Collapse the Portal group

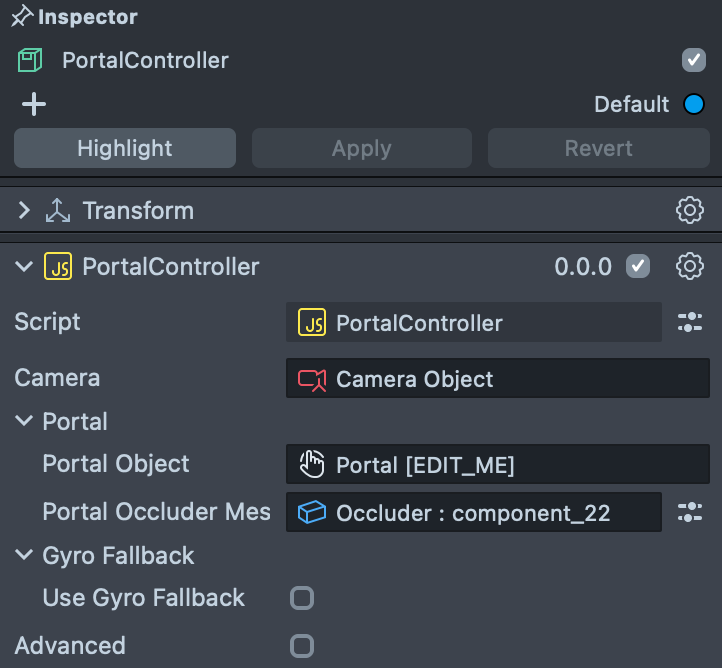24,422
